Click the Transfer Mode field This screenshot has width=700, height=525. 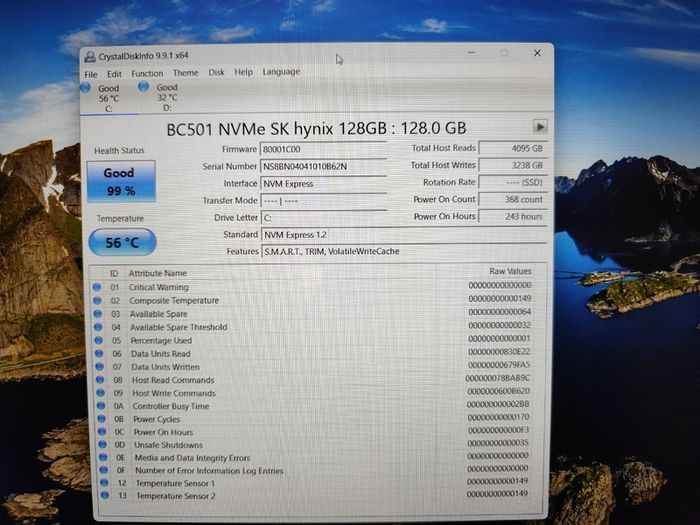click(x=323, y=201)
